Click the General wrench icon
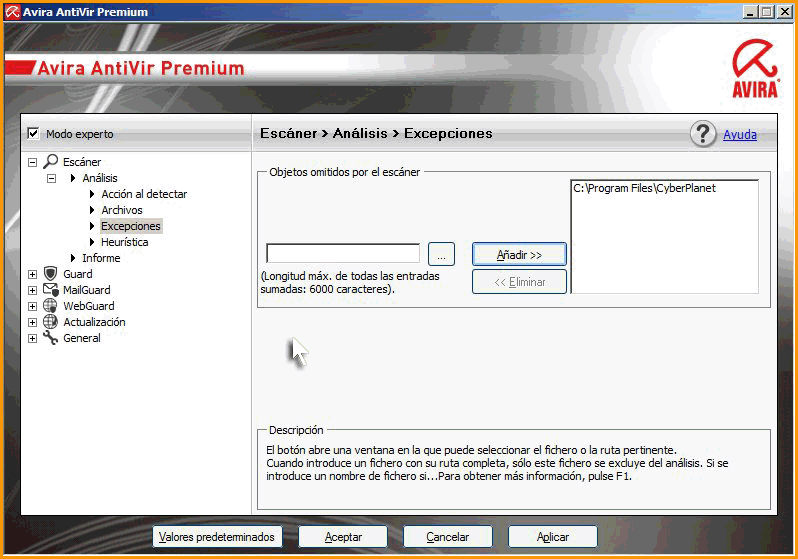798x559 pixels. [50, 338]
